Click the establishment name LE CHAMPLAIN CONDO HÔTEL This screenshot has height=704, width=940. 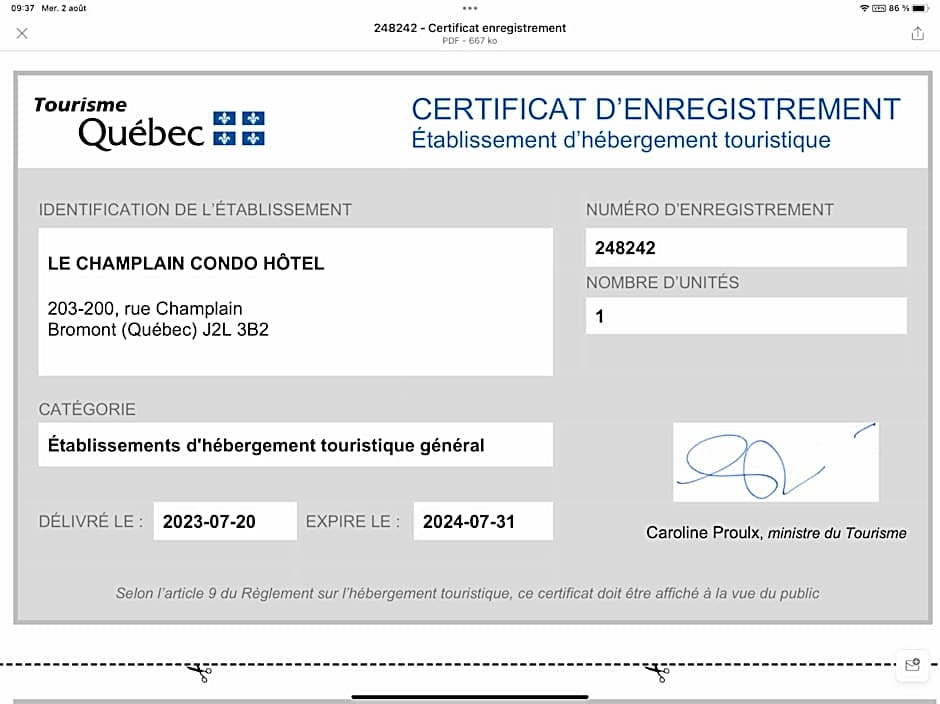click(186, 264)
